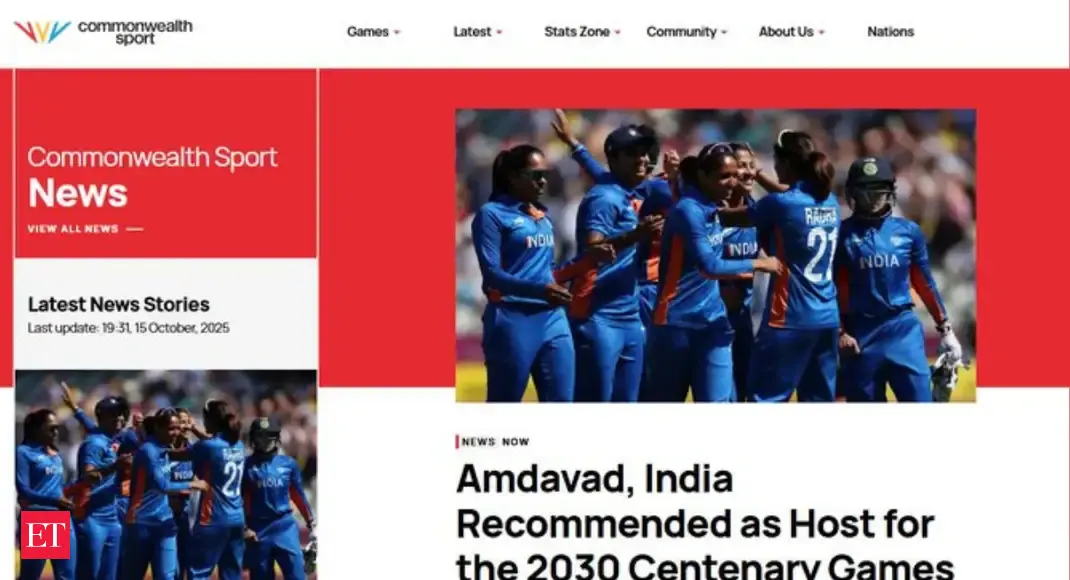
Task: Open the large India cricket team hero image
Action: (x=716, y=255)
